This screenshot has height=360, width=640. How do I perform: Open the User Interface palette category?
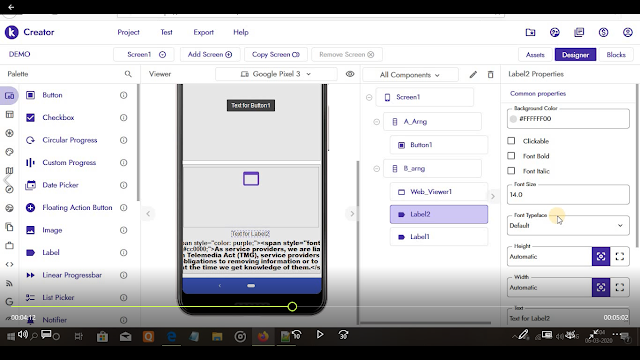(9, 96)
